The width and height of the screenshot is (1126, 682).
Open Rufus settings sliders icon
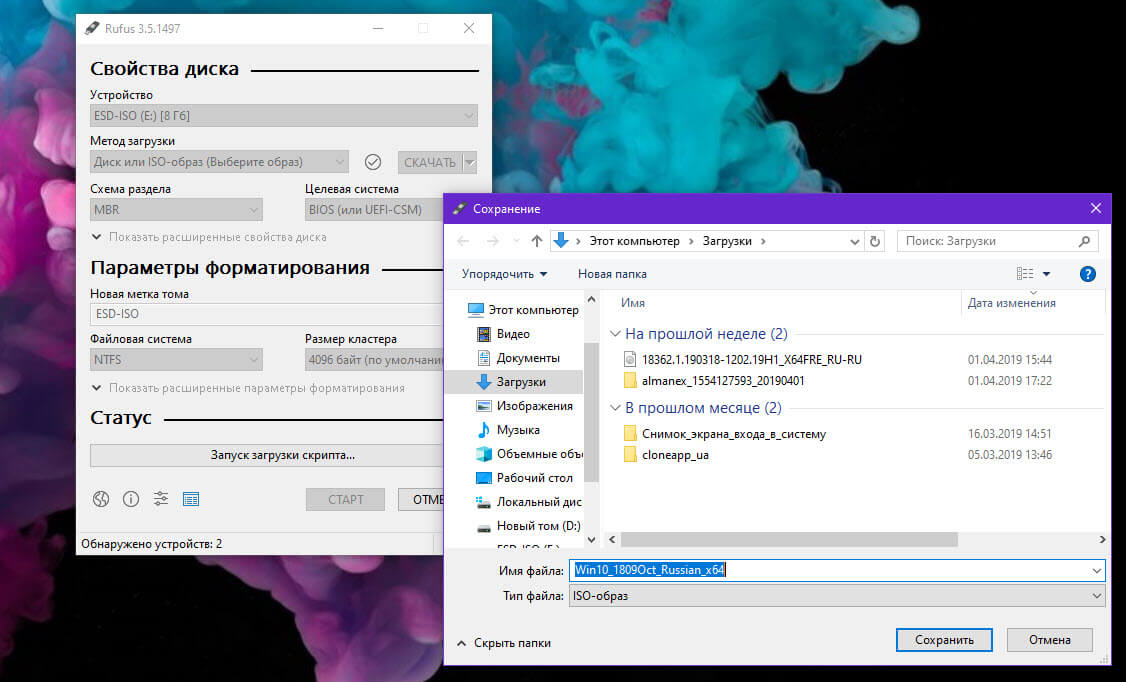[161, 499]
